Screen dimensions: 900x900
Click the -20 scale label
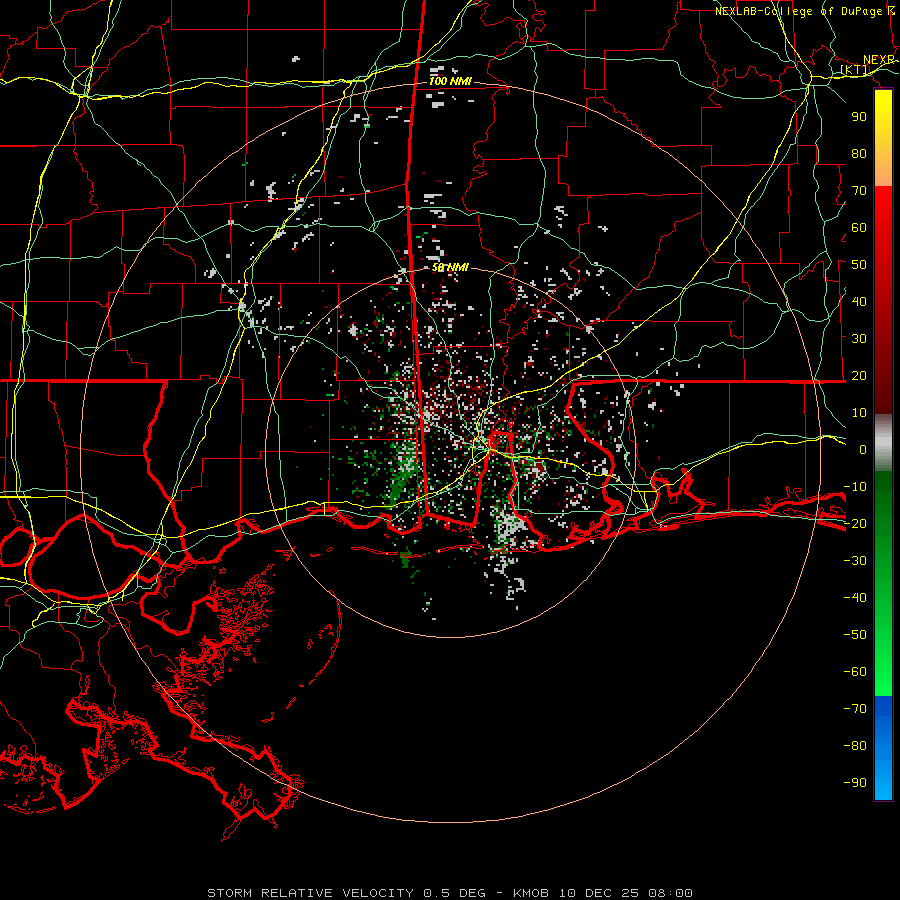pyautogui.click(x=855, y=523)
